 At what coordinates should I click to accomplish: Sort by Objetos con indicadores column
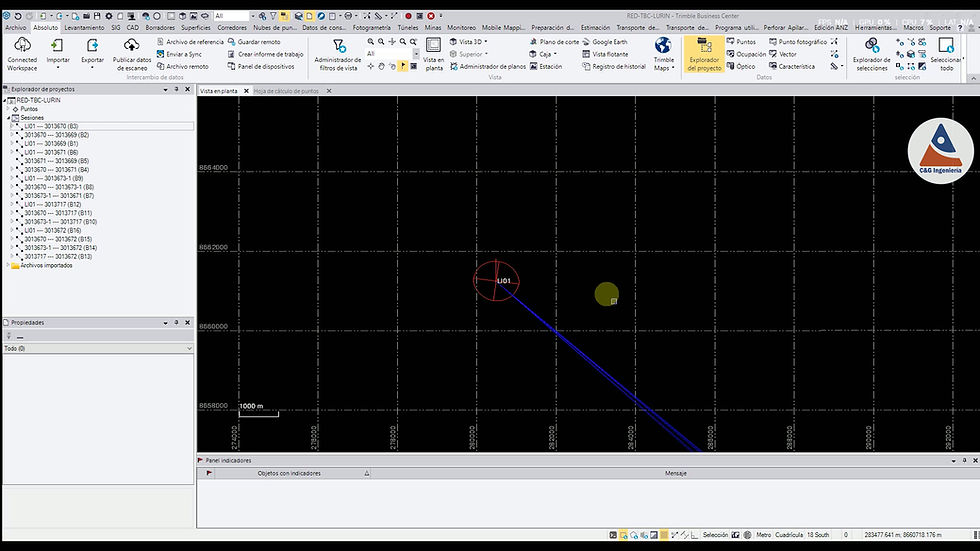point(289,474)
